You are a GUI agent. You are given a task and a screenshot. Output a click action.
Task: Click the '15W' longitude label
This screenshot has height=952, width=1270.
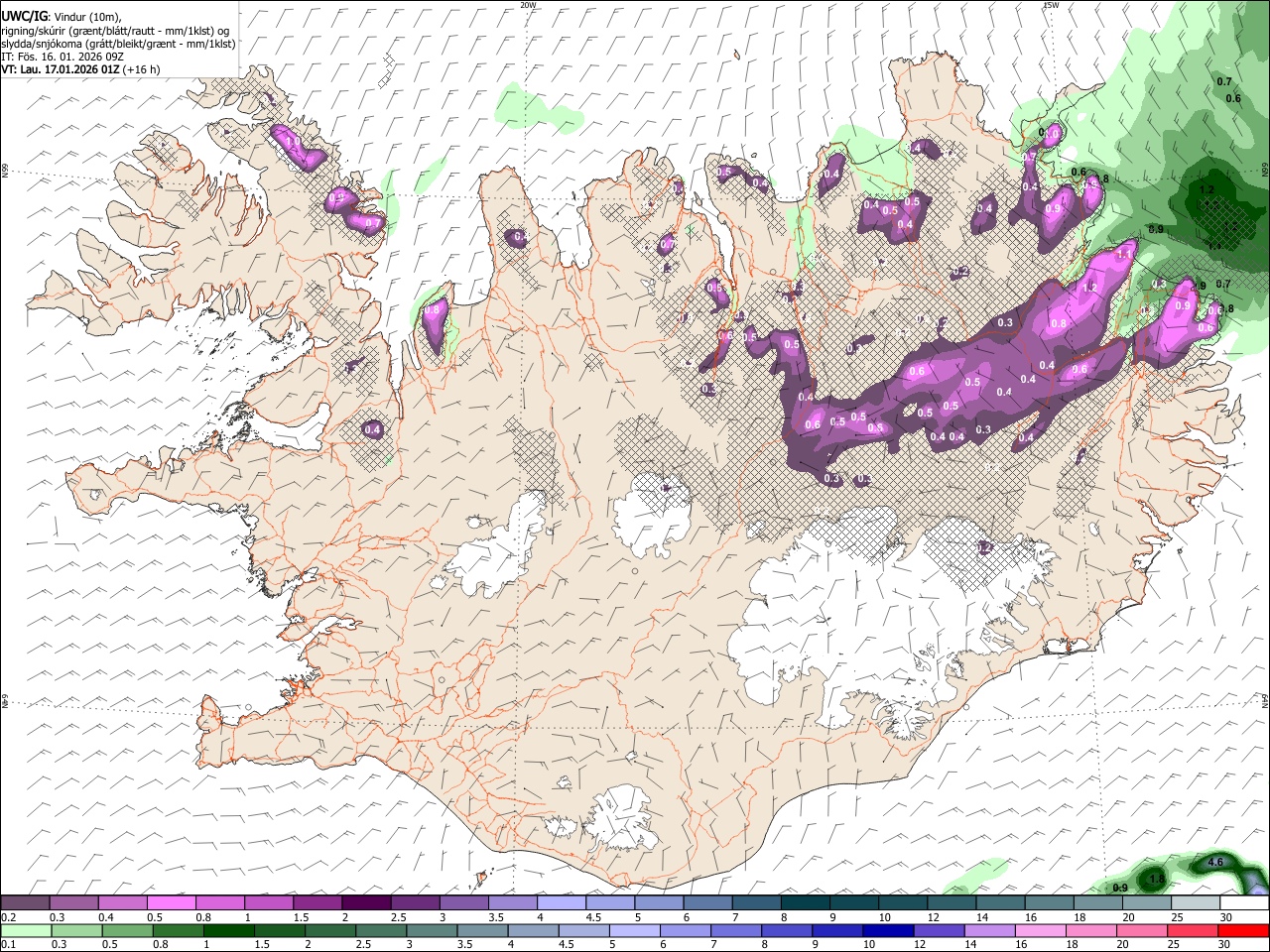[1051, 5]
